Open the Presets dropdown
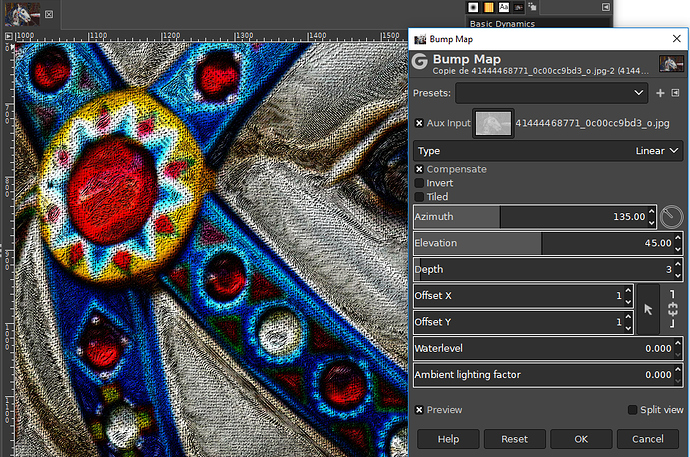The width and height of the screenshot is (690, 457). point(551,93)
